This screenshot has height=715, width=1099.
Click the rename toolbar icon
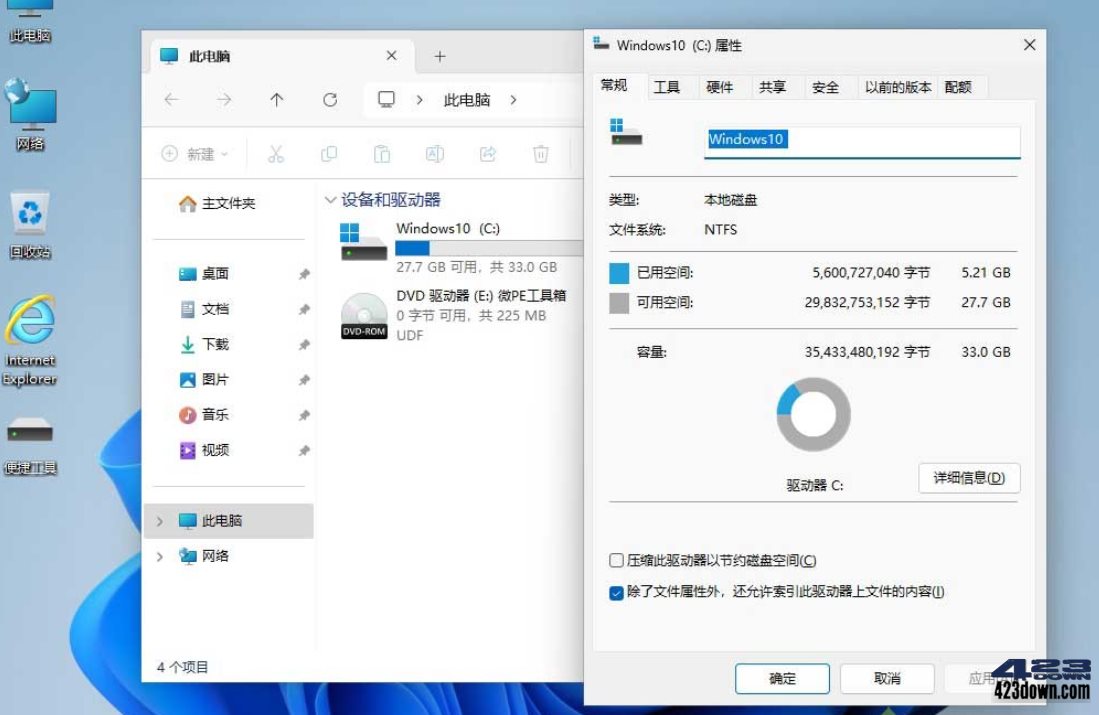(x=435, y=154)
